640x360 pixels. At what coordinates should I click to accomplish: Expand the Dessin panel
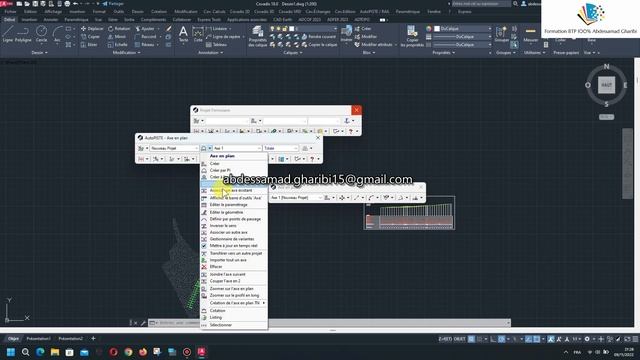pyautogui.click(x=40, y=53)
